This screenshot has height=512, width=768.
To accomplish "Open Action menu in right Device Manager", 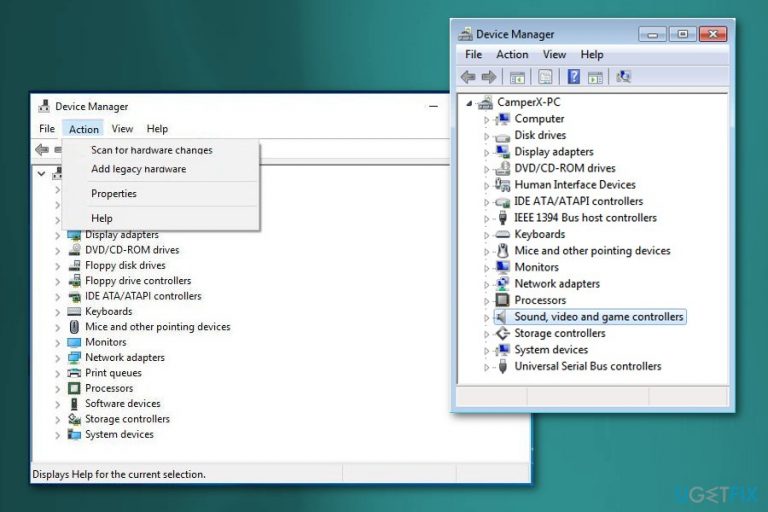I will [512, 54].
